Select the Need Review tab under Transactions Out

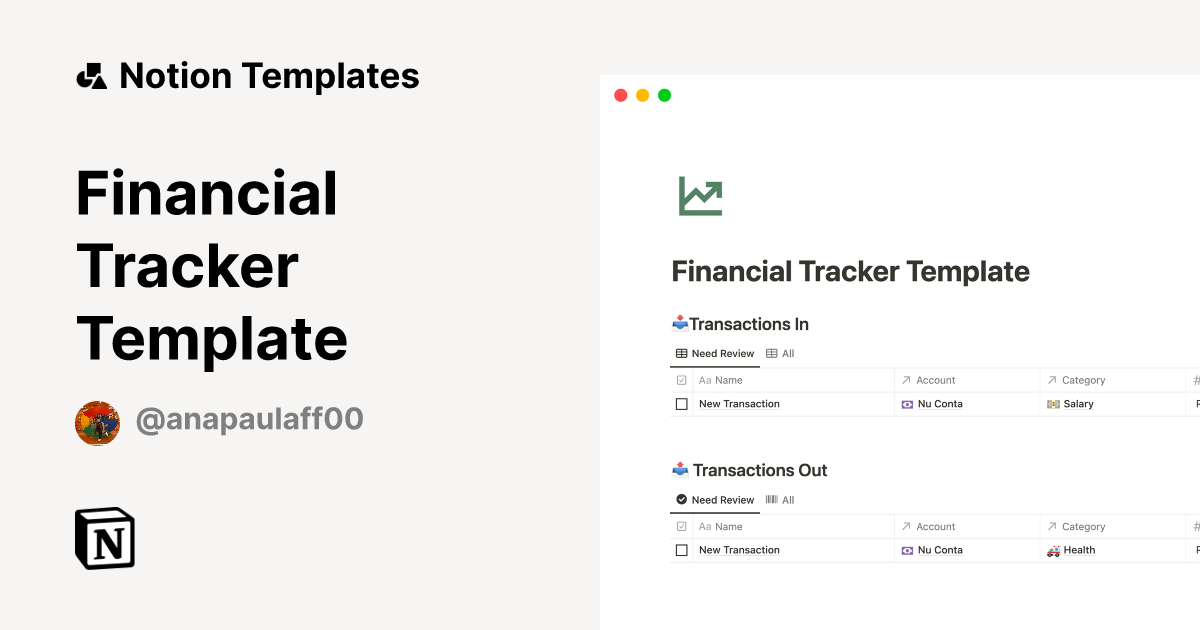715,499
